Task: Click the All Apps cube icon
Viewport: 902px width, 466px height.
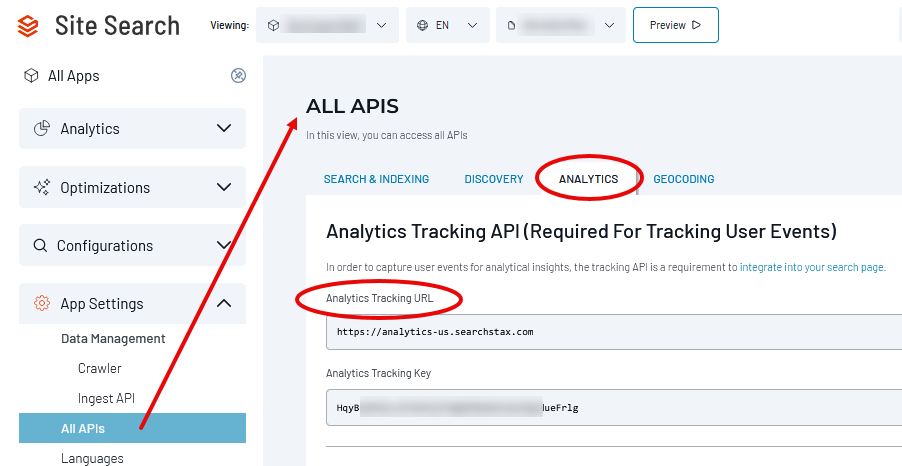Action: tap(31, 75)
